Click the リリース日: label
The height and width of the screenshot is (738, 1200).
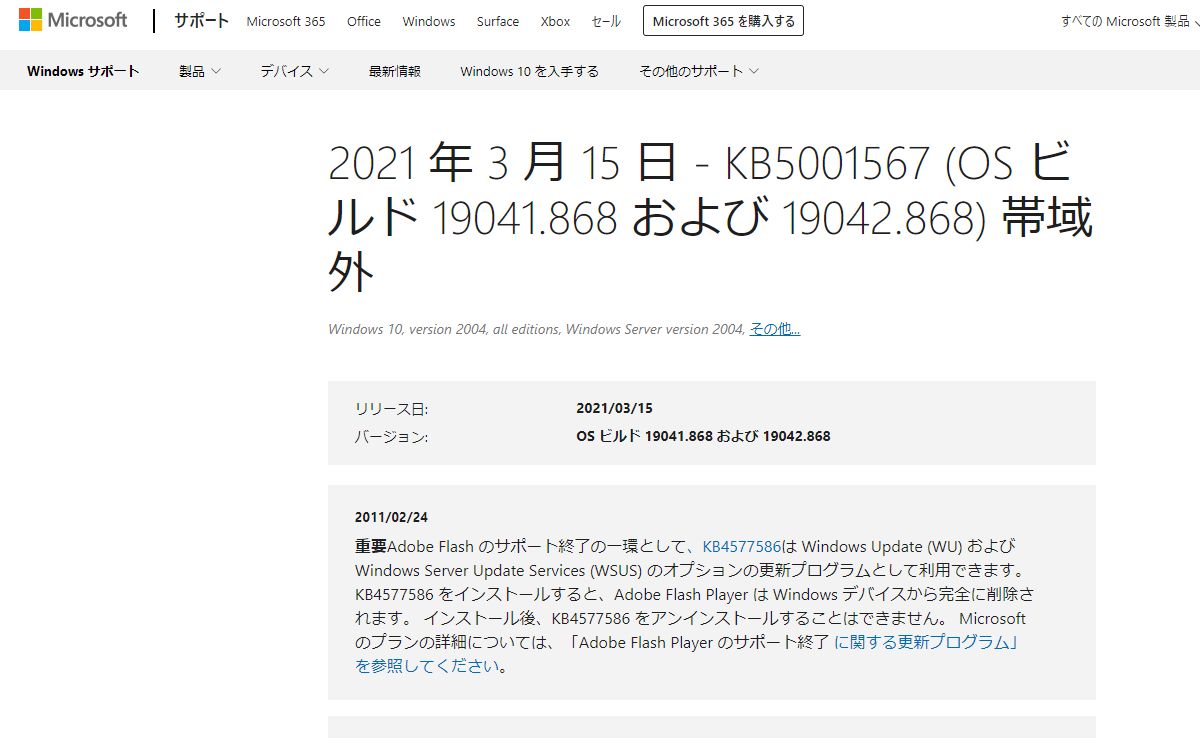pos(391,408)
